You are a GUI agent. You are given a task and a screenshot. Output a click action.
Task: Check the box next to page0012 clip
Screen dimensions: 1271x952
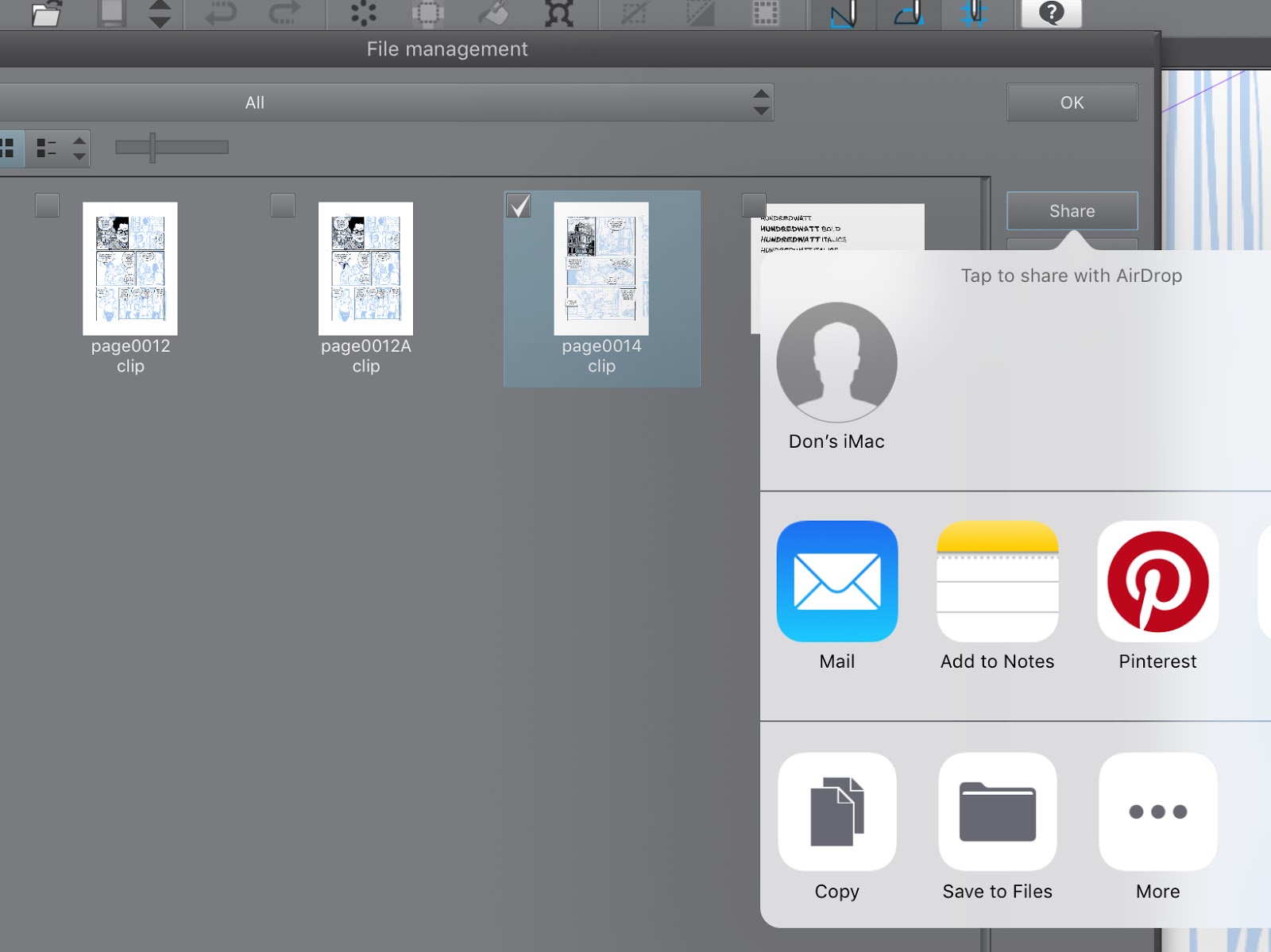[x=46, y=206]
